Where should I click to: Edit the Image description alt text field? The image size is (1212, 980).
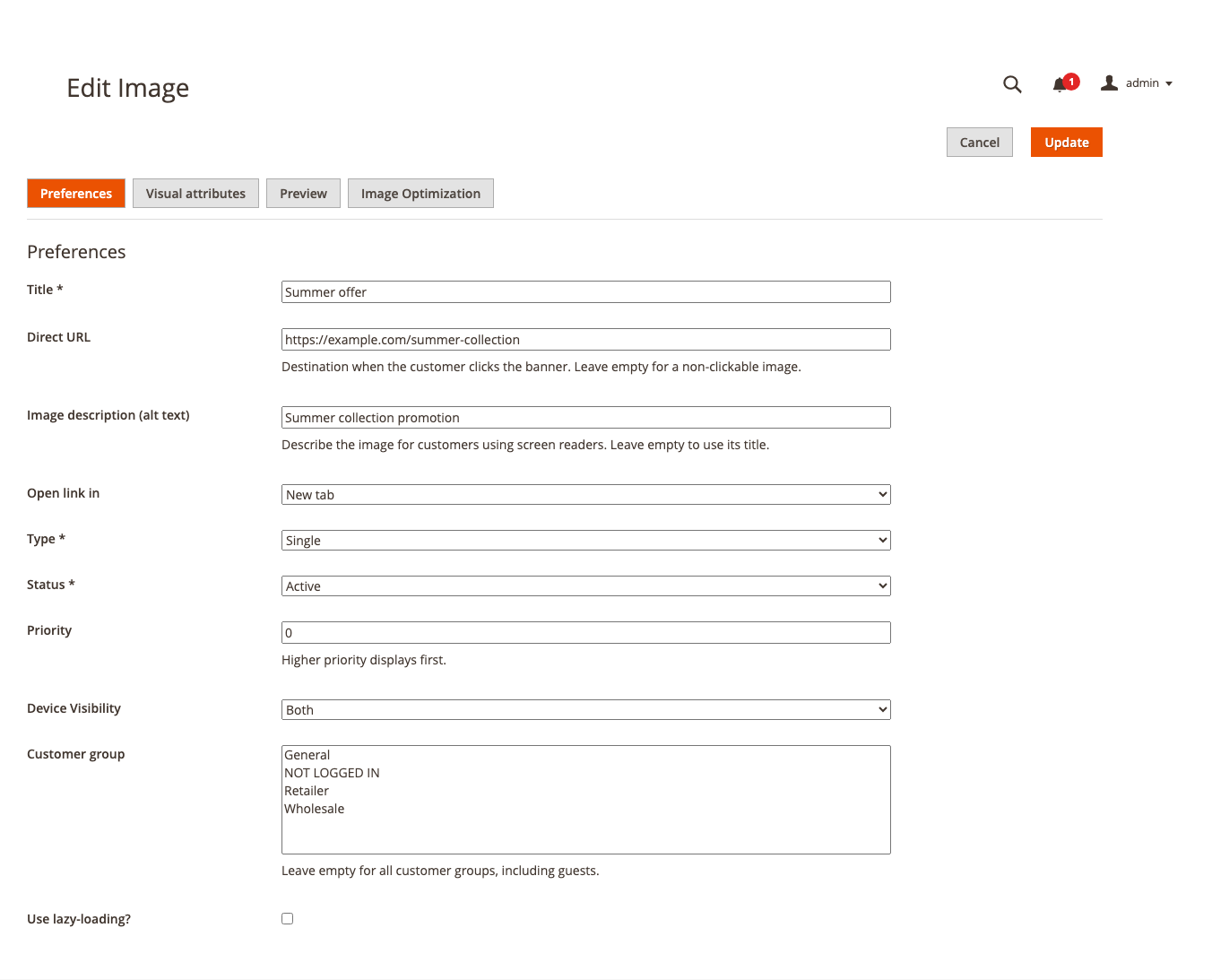(x=586, y=418)
